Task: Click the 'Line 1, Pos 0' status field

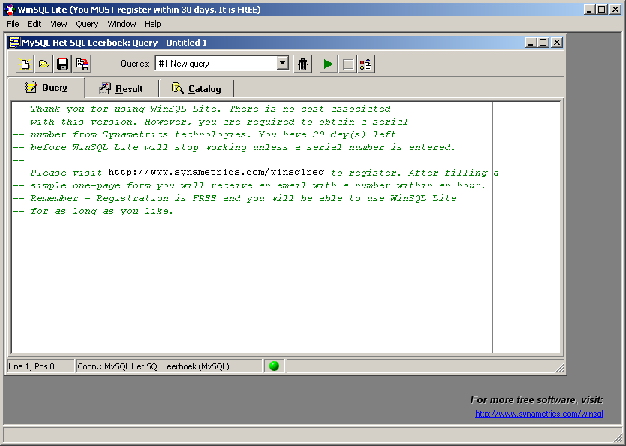Action: coord(40,366)
